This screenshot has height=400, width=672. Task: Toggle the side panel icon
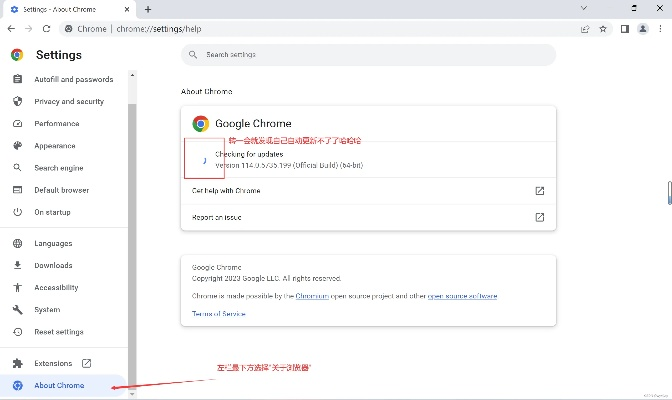tap(625, 29)
